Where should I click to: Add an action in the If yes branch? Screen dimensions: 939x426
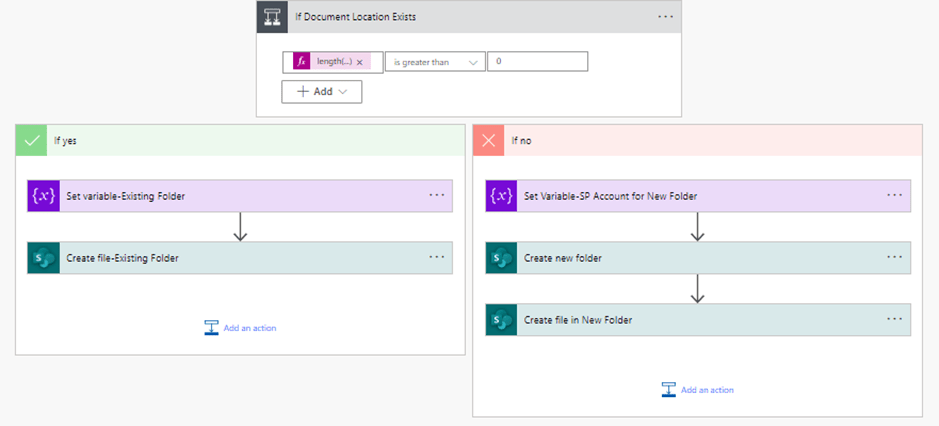240,328
